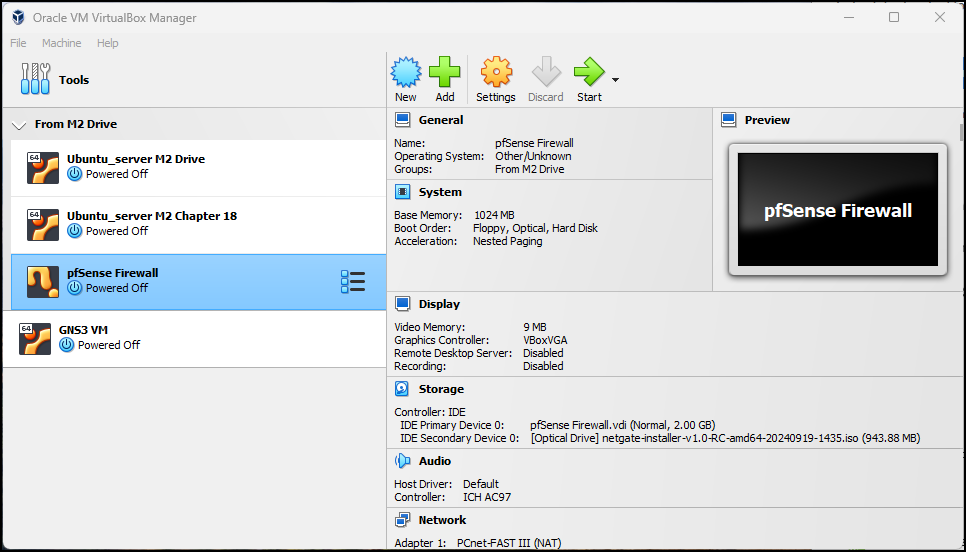
Task: Click the Powered Off icon for Ubuntu_server M2 Drive
Action: [x=75, y=174]
